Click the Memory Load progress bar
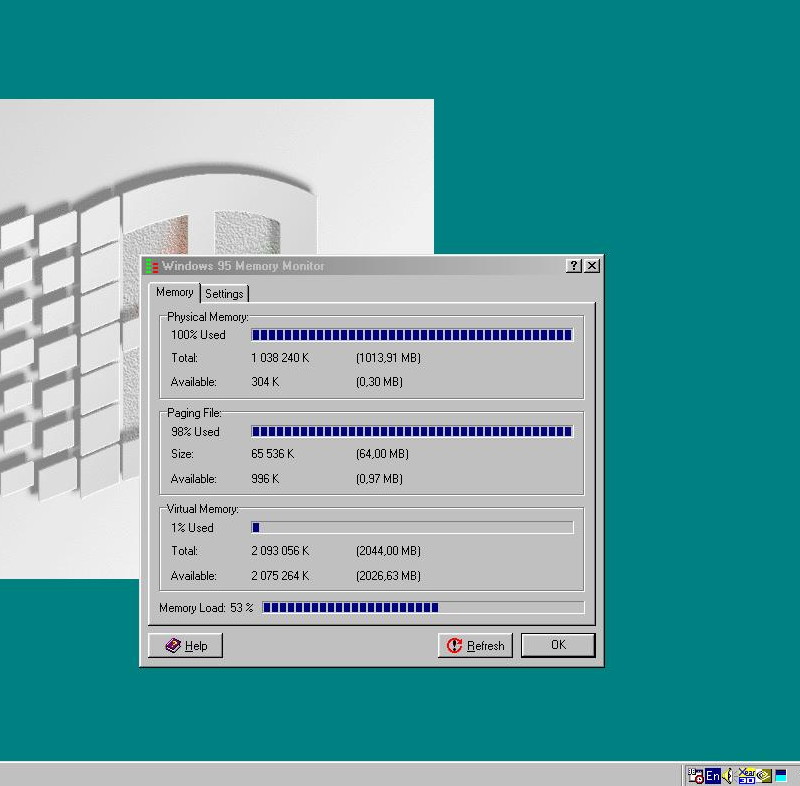The image size is (800, 786). click(422, 607)
